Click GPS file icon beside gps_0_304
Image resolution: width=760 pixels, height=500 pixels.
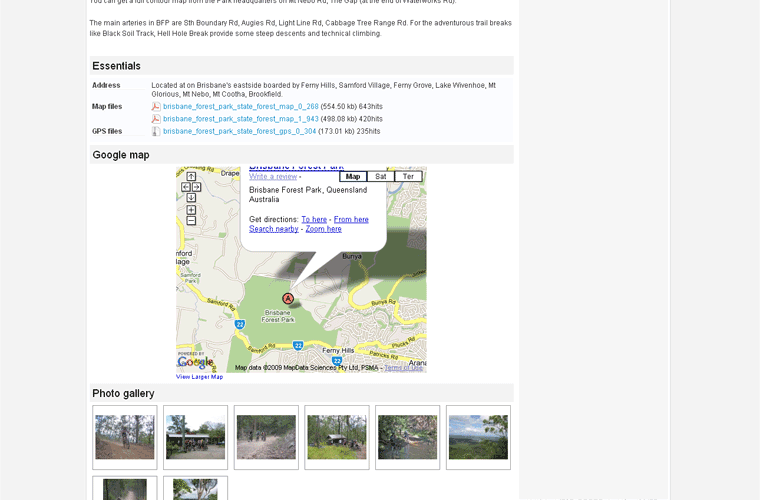point(156,131)
